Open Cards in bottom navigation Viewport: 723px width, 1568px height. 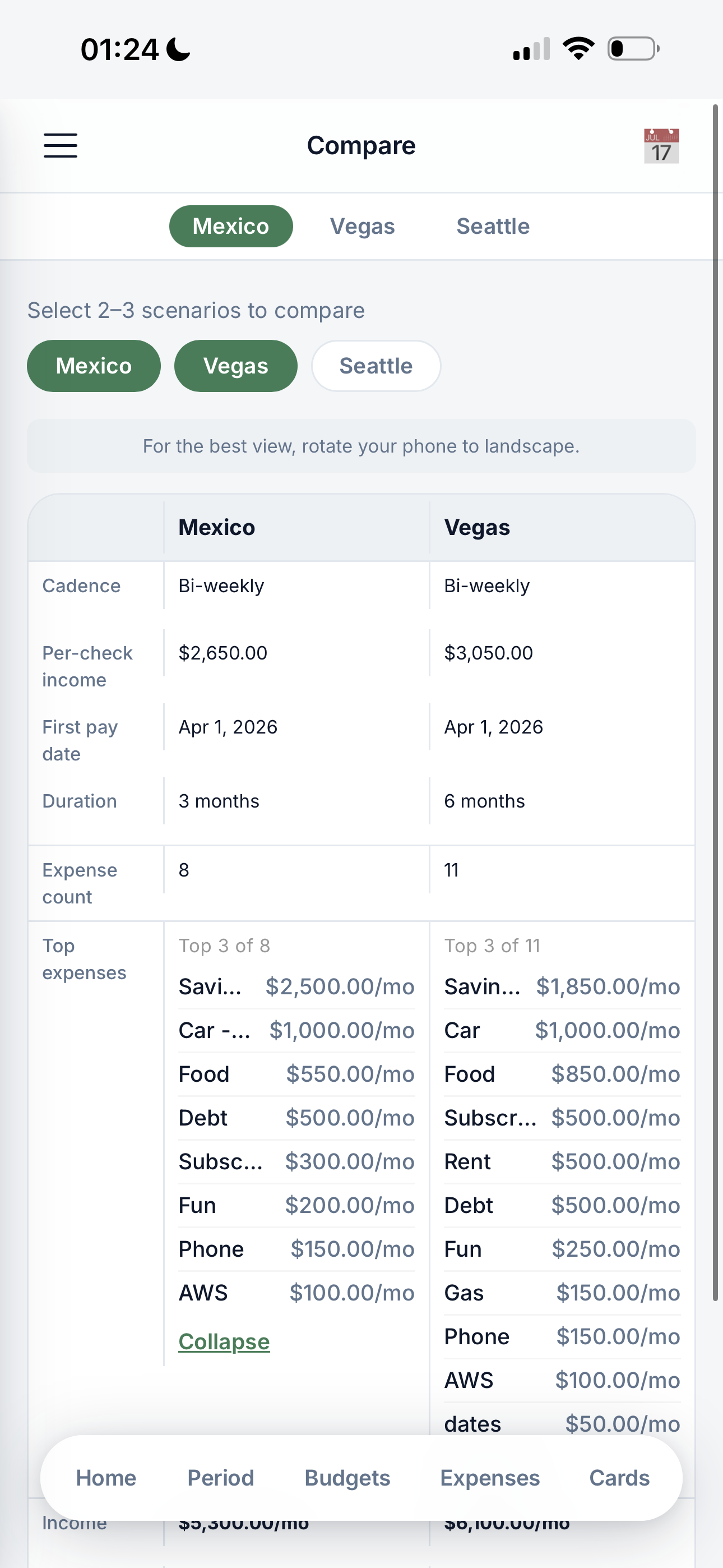tap(619, 1478)
